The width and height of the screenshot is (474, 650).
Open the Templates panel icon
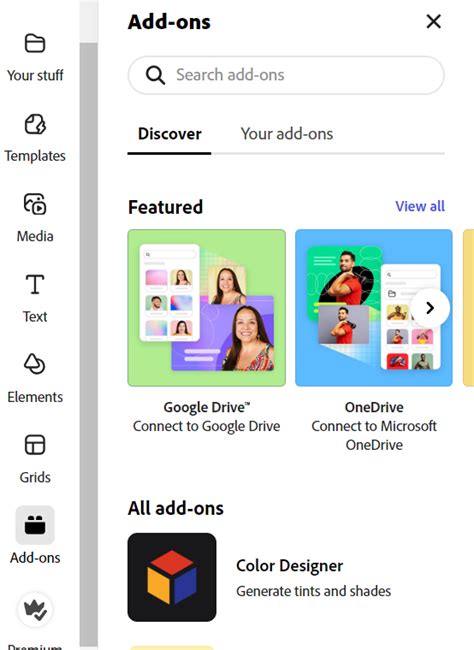tap(35, 124)
